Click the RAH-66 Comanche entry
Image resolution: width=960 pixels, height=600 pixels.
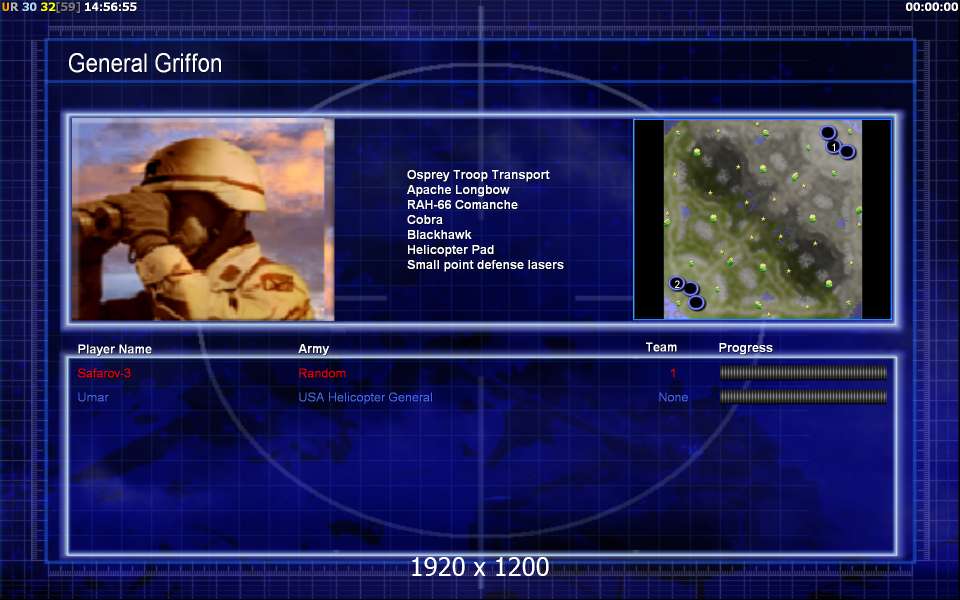[462, 204]
